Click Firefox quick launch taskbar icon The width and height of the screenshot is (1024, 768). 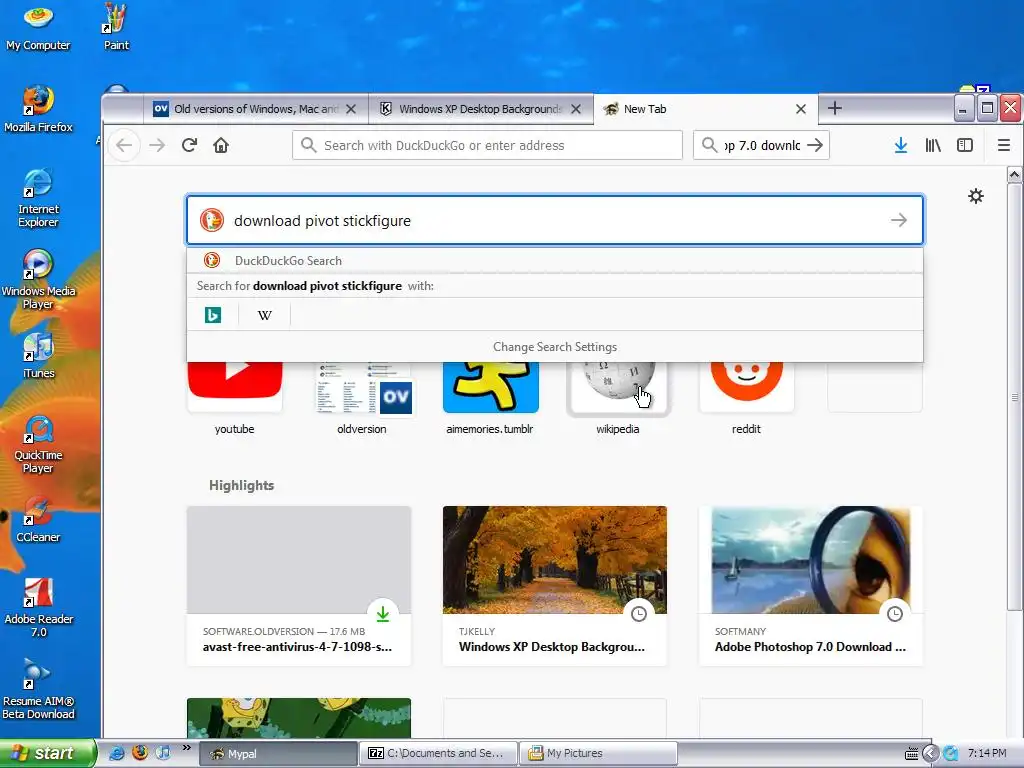coord(140,753)
